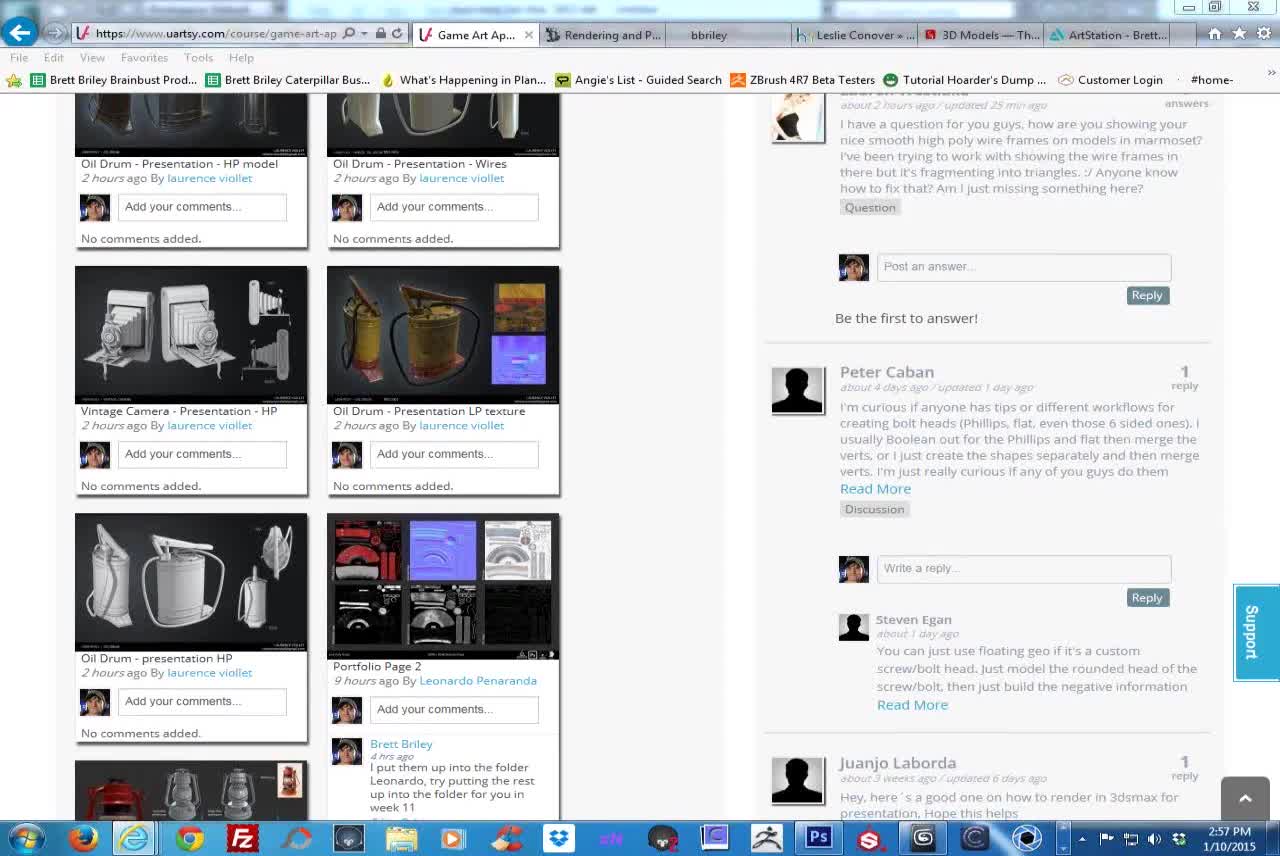The height and width of the screenshot is (856, 1280).
Task: Refresh the page using reload icon
Action: (x=397, y=34)
